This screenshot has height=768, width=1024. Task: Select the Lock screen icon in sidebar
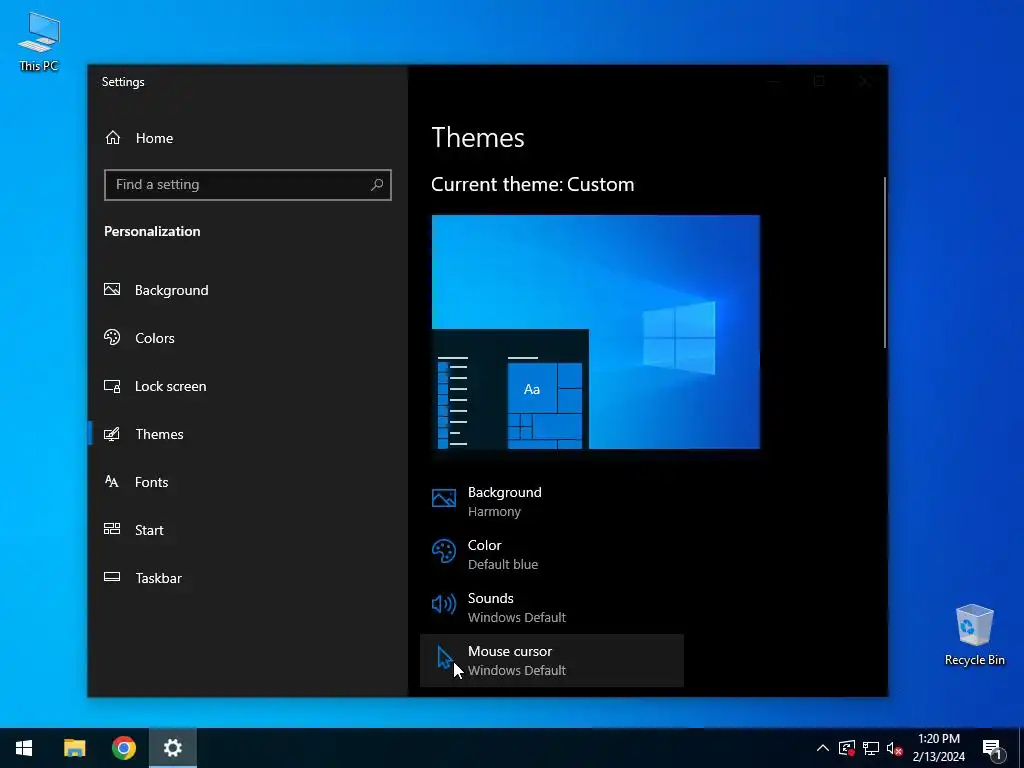112,386
